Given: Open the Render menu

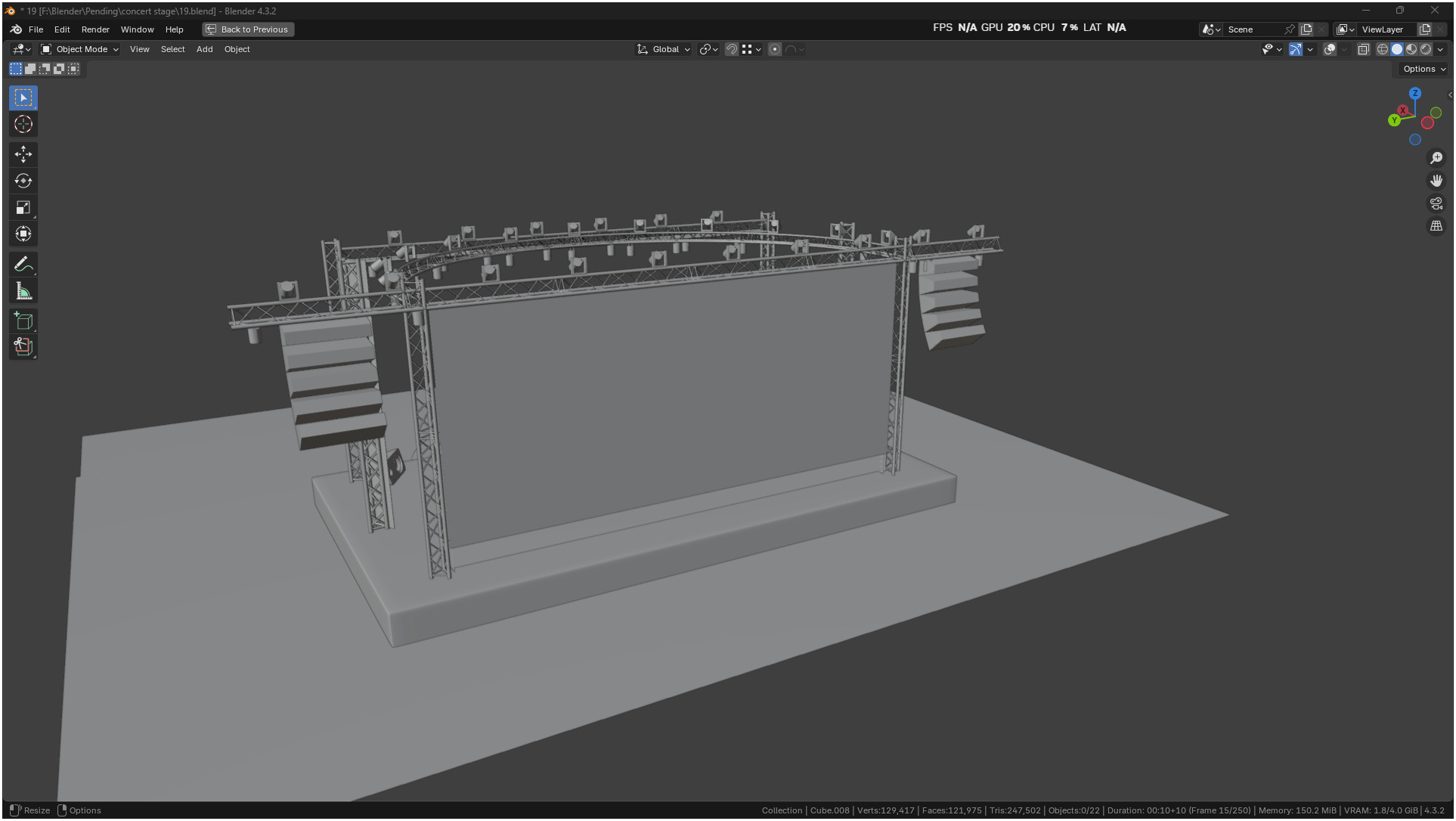Looking at the screenshot, I should pyautogui.click(x=95, y=29).
